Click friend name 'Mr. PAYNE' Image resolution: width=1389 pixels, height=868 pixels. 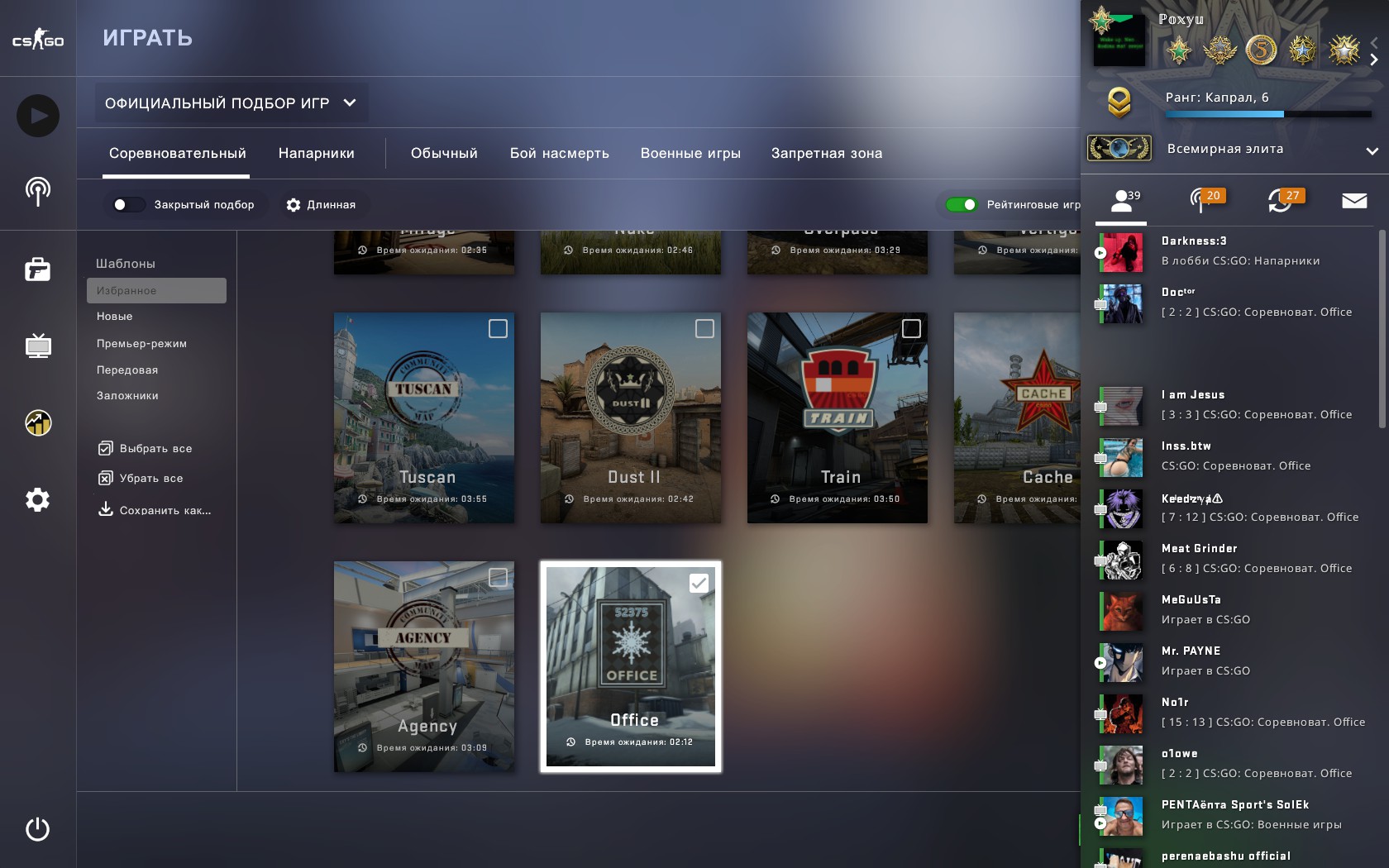[x=1191, y=651]
